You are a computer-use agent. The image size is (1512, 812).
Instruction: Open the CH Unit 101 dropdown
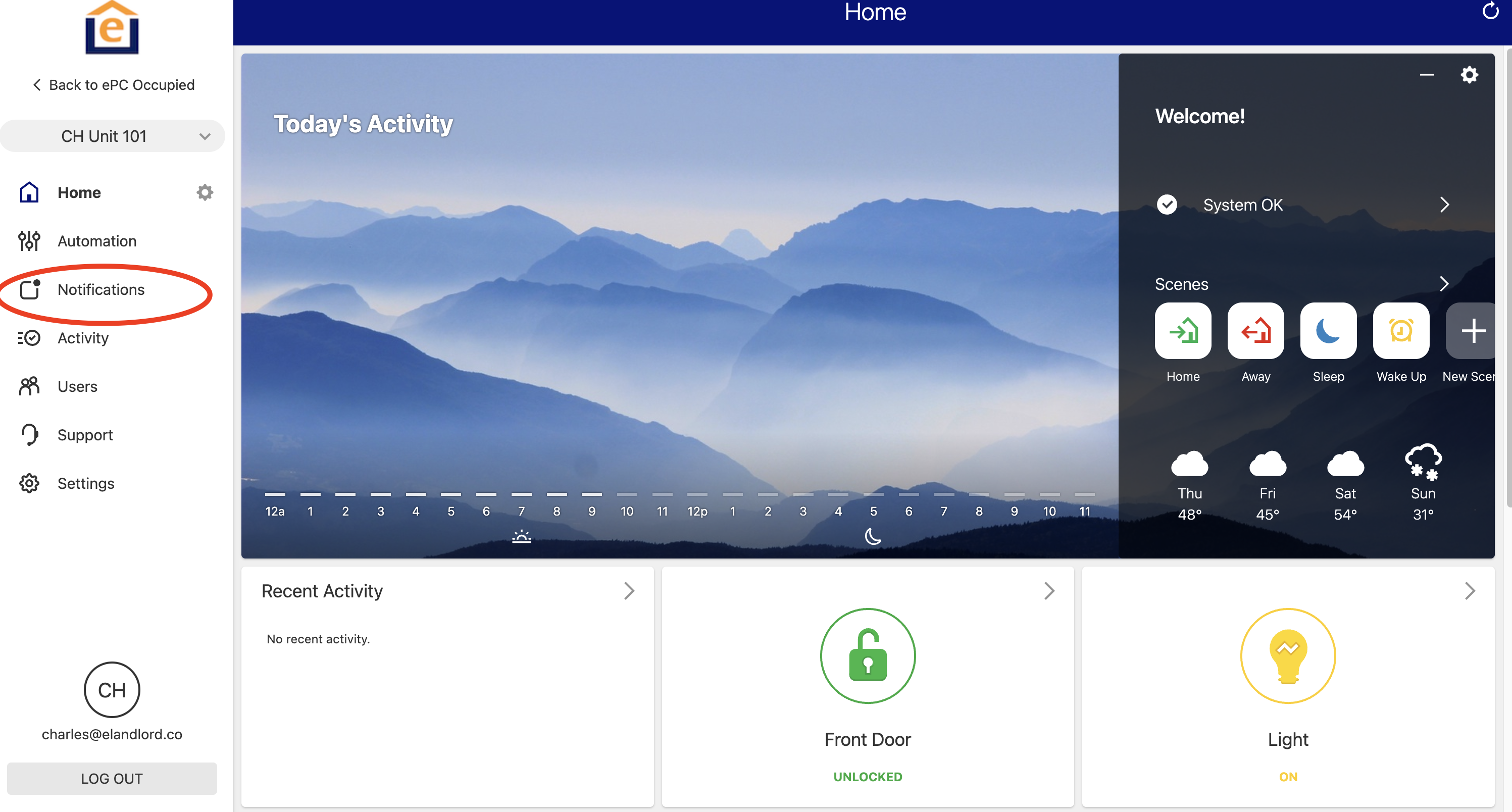coord(112,136)
